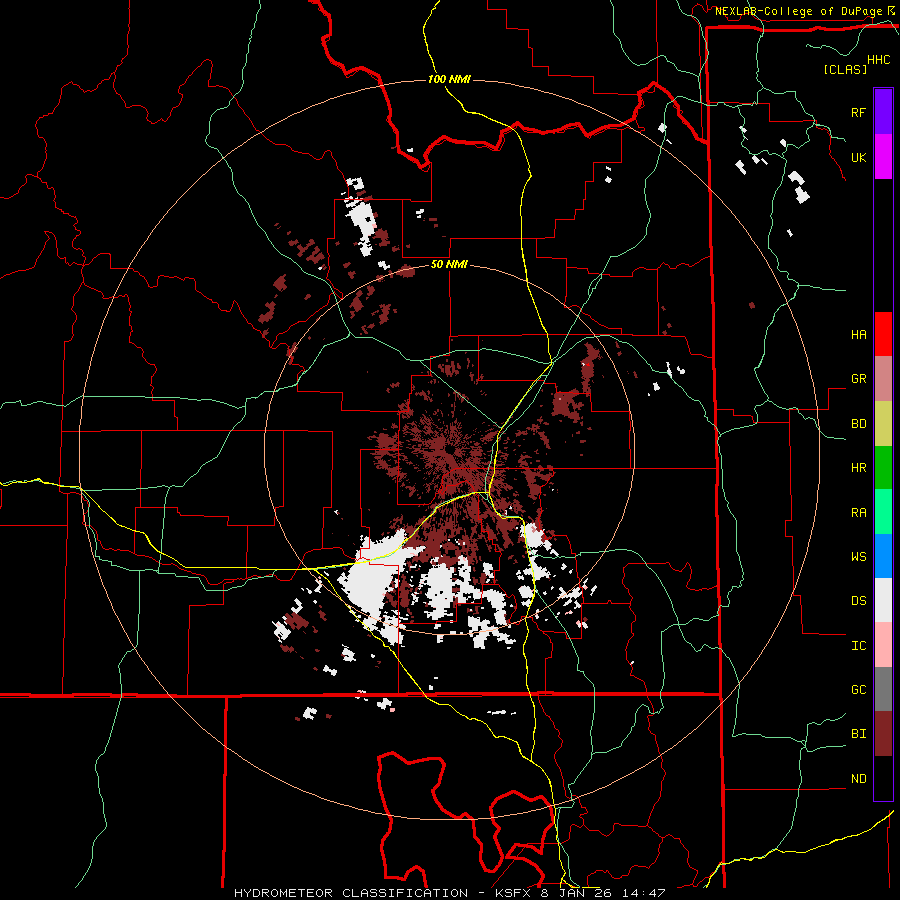Click the GC gray legend swatch
The height and width of the screenshot is (900, 900).
coord(883,689)
